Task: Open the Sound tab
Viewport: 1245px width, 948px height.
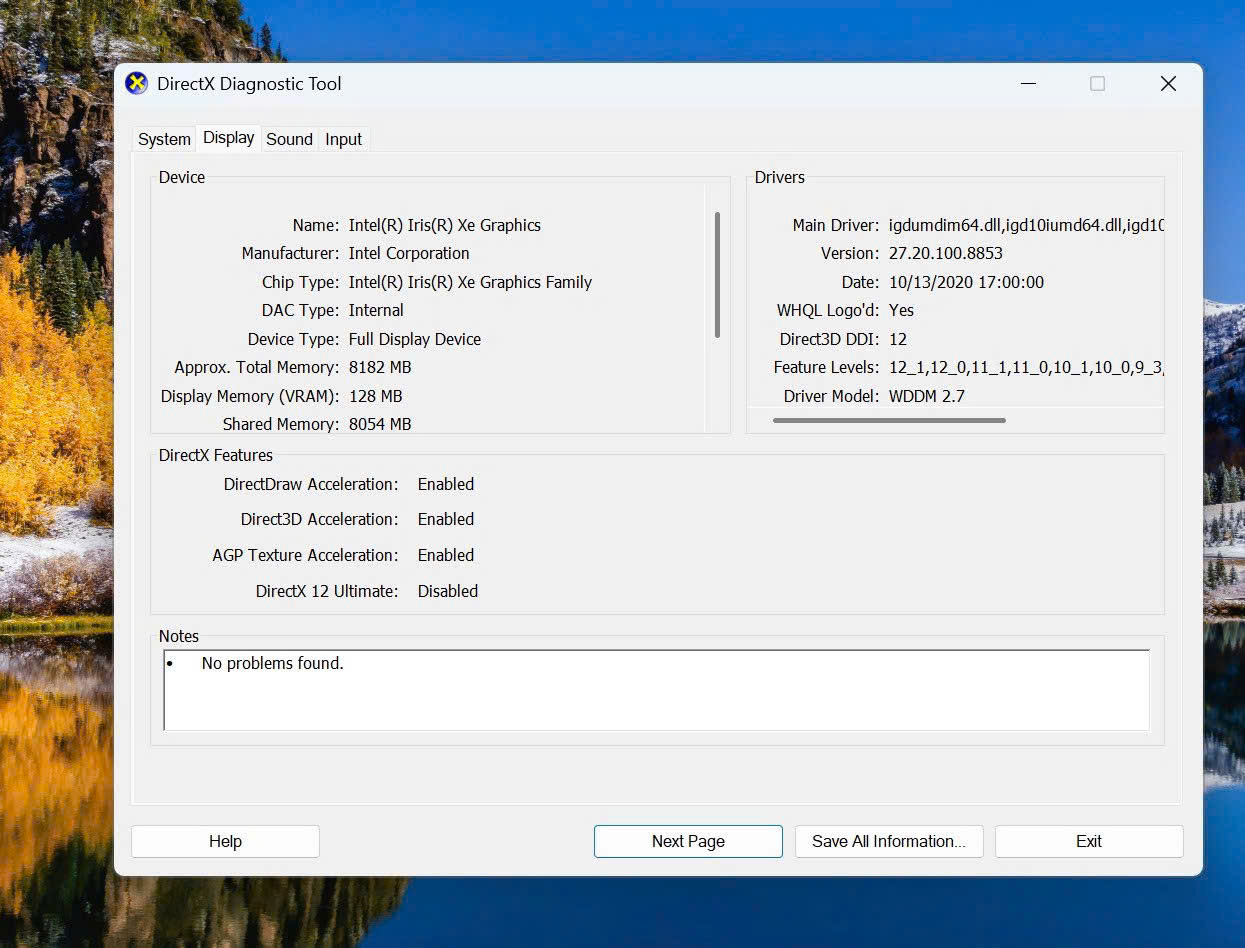Action: [x=289, y=139]
